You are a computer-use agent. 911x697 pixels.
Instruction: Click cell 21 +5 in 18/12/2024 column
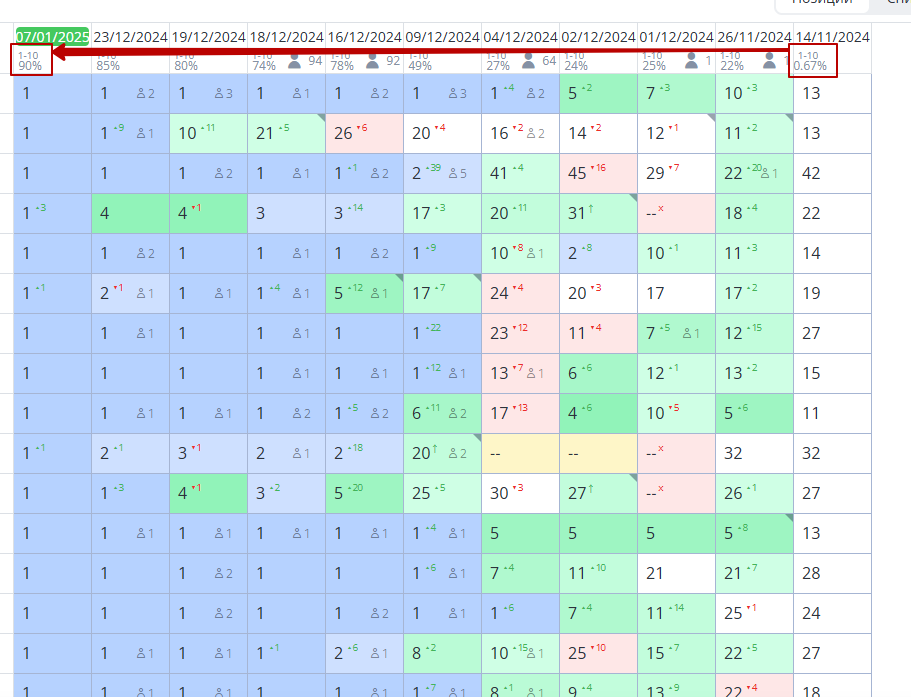tap(286, 134)
